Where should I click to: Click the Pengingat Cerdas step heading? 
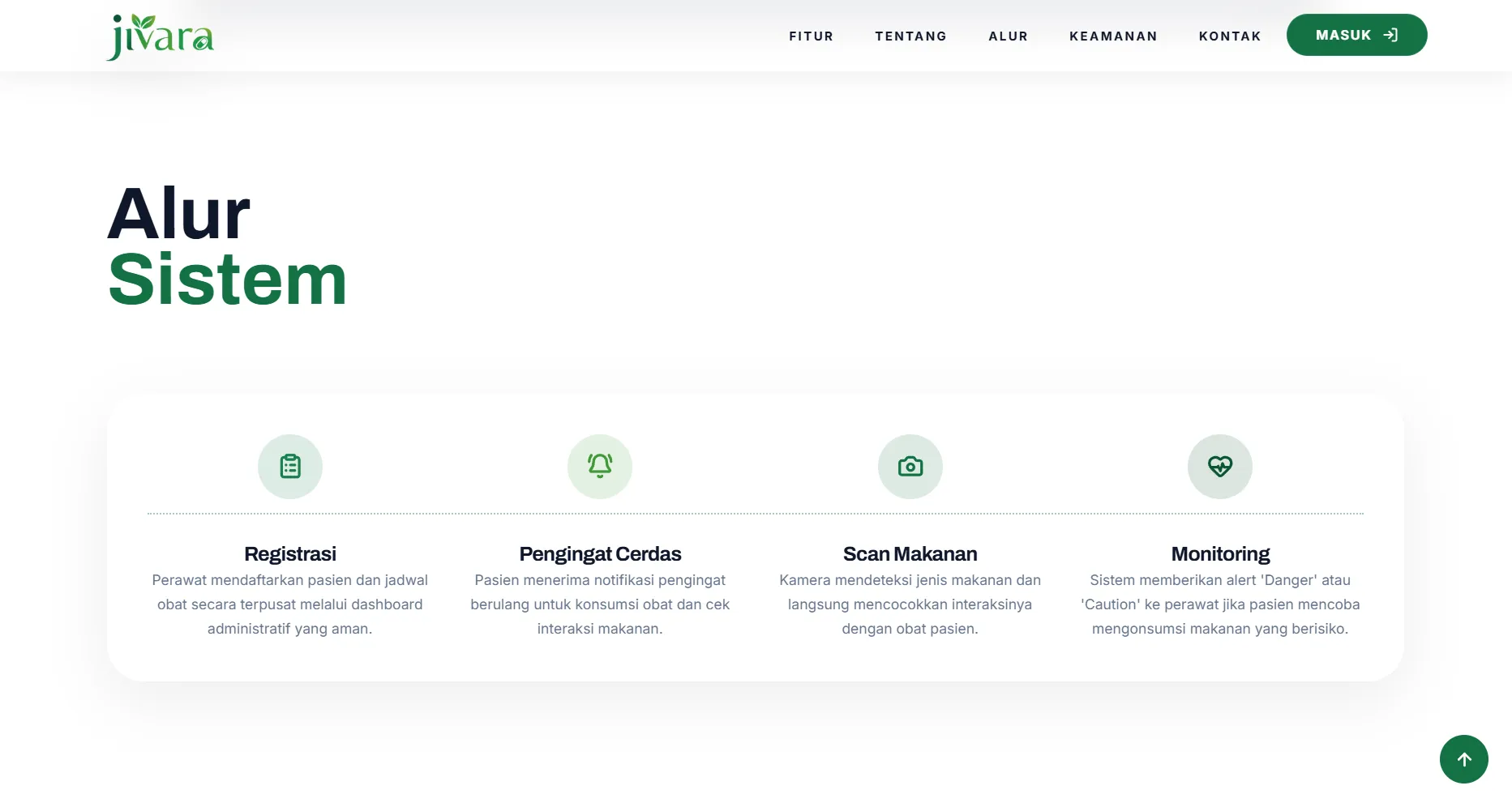600,554
